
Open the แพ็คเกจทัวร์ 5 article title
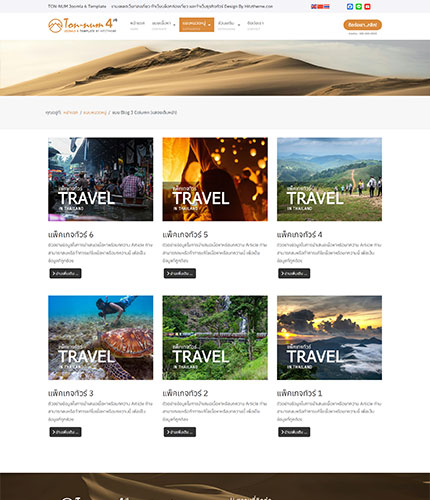[185, 235]
